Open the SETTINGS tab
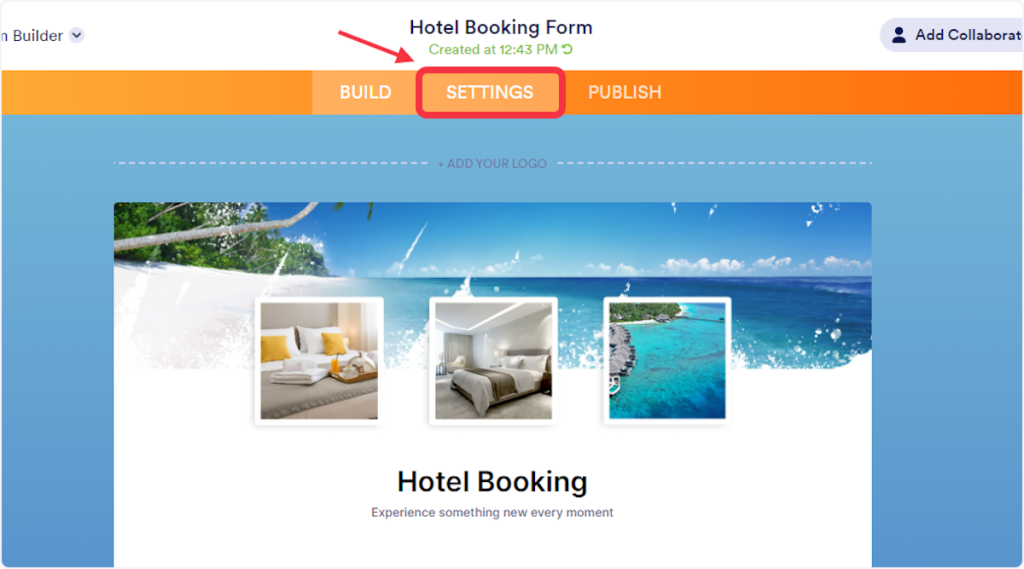 (490, 92)
